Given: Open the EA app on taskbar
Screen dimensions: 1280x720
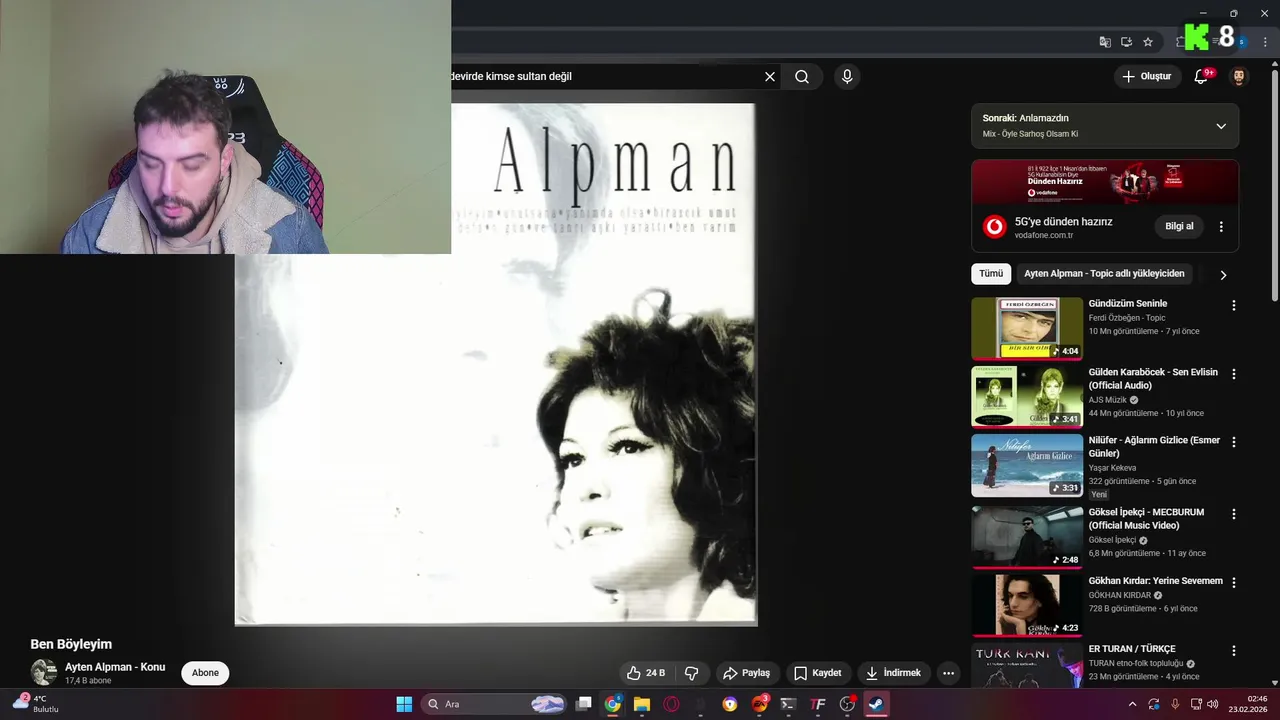Looking at the screenshot, I should pos(759,704).
